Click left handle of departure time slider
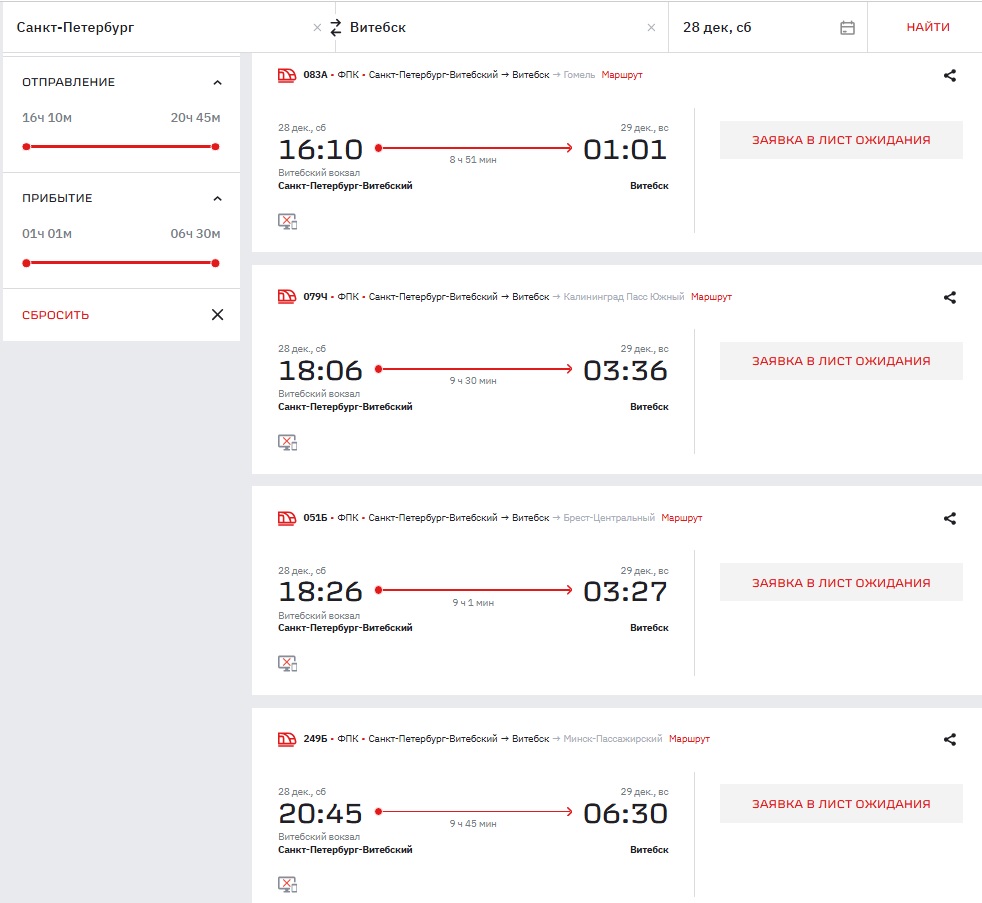This screenshot has width=982, height=903. (26, 147)
